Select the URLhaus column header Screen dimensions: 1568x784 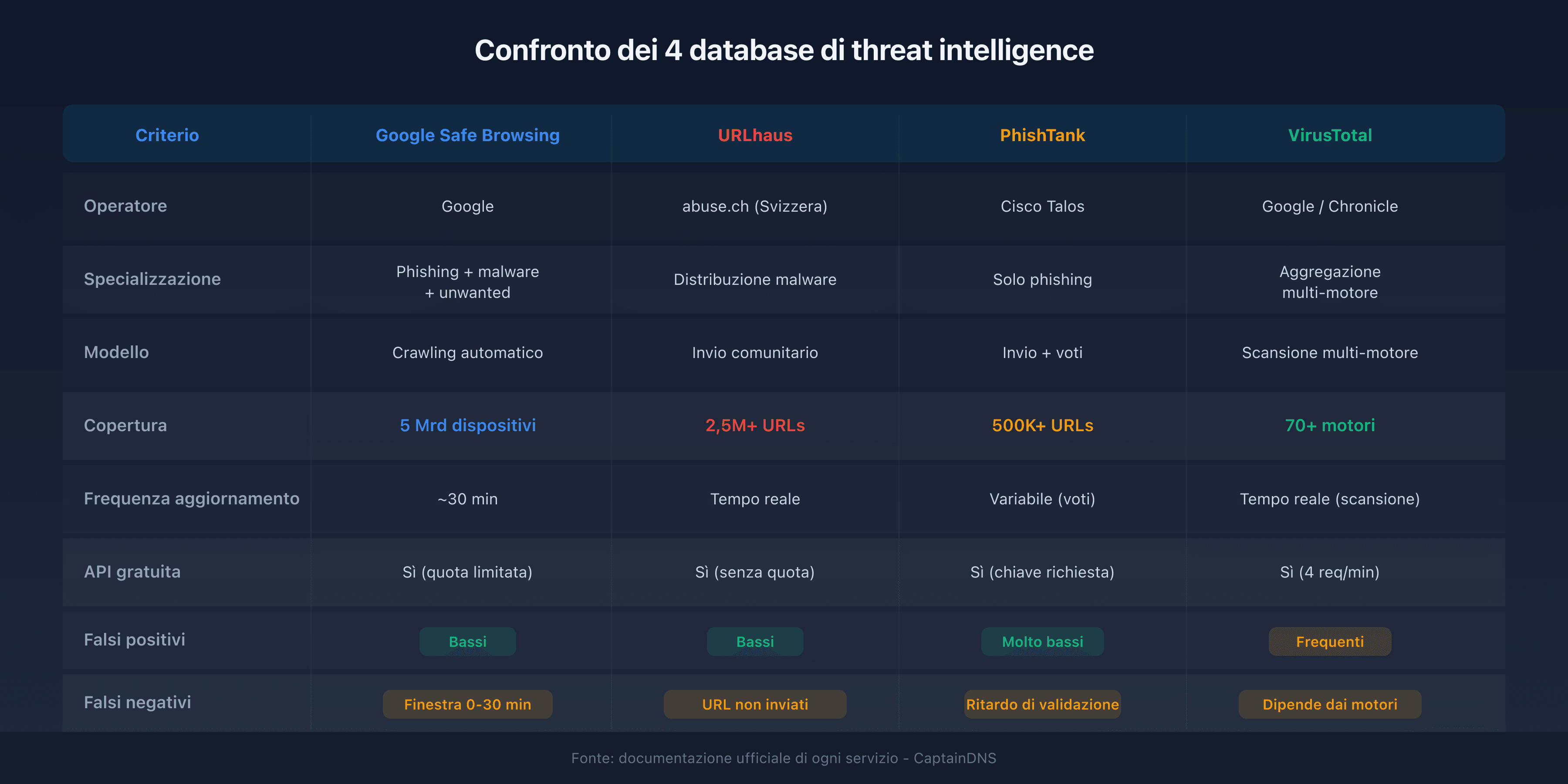pos(755,135)
